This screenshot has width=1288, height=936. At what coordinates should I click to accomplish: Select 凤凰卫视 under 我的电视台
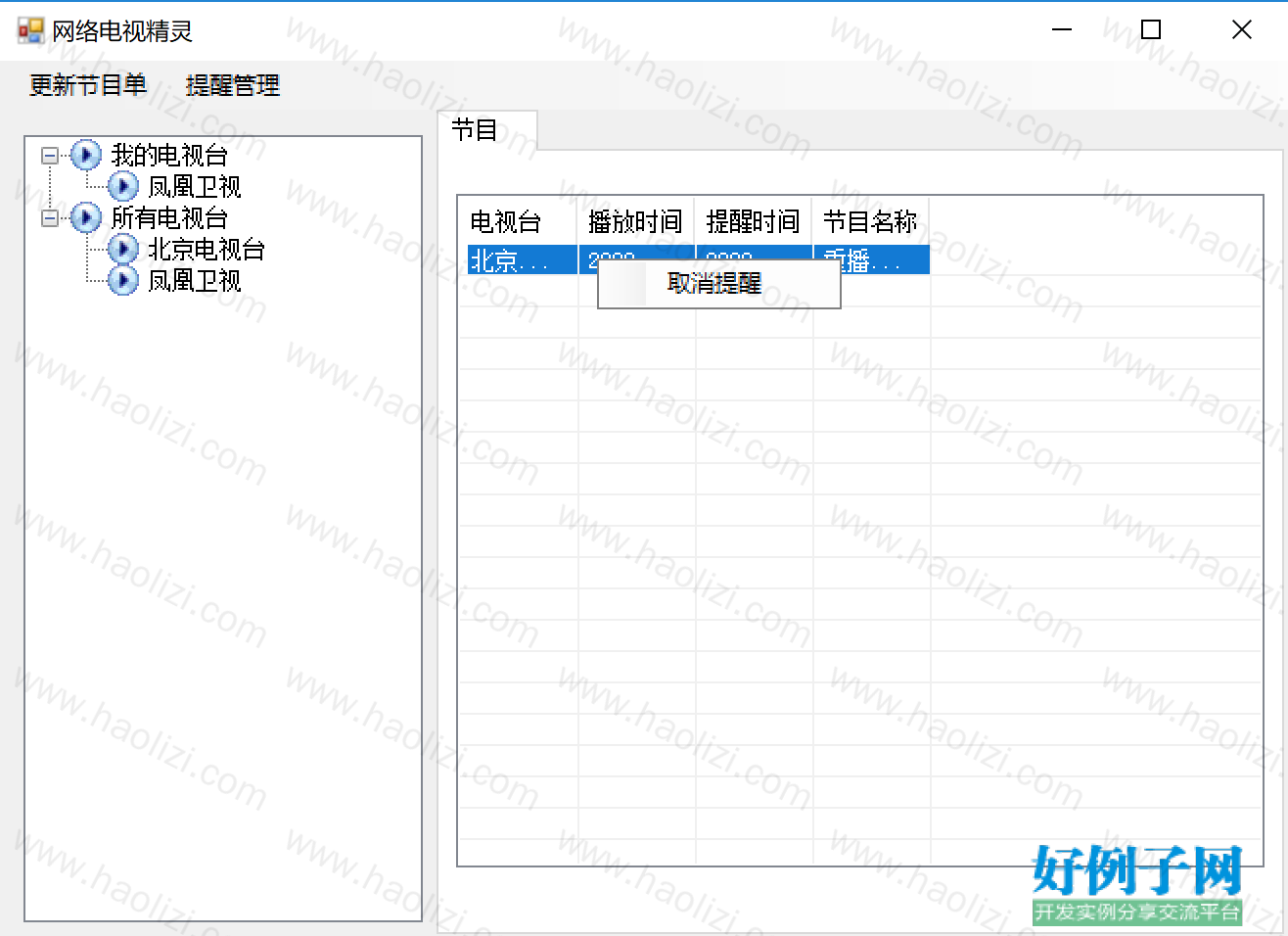194,186
